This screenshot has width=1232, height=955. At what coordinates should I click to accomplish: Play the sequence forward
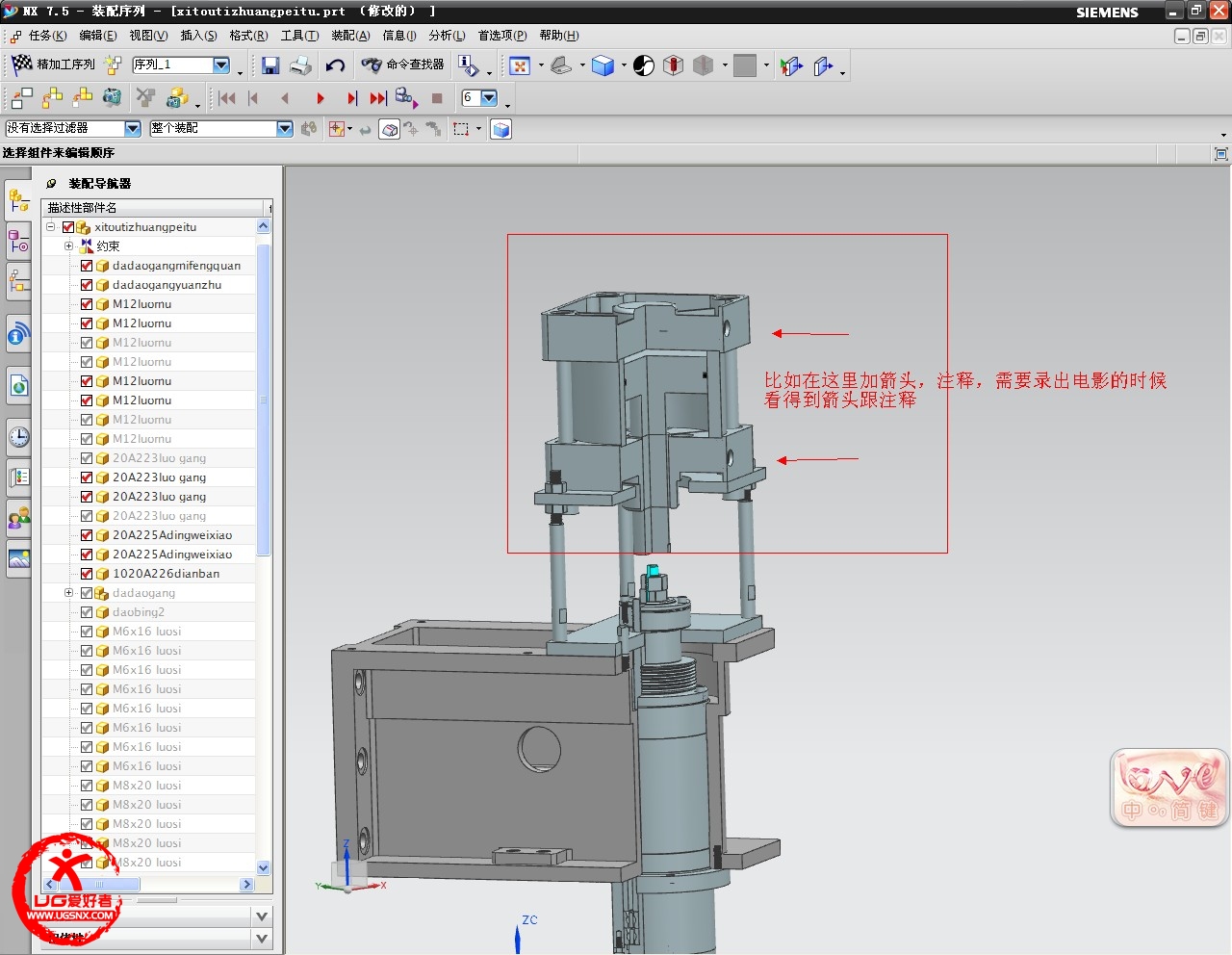tap(321, 98)
